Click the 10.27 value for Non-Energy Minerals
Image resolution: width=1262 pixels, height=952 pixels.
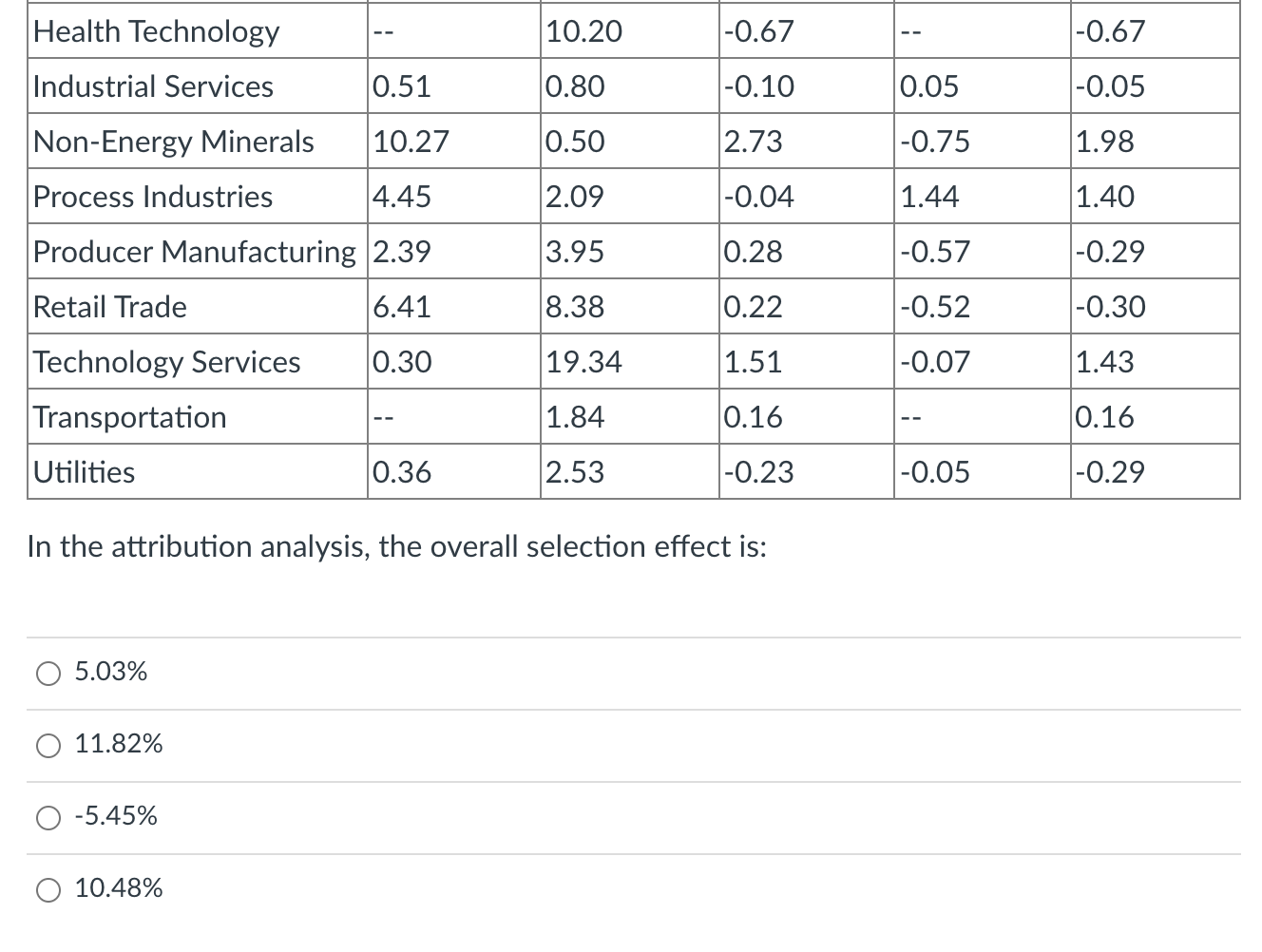[x=411, y=142]
